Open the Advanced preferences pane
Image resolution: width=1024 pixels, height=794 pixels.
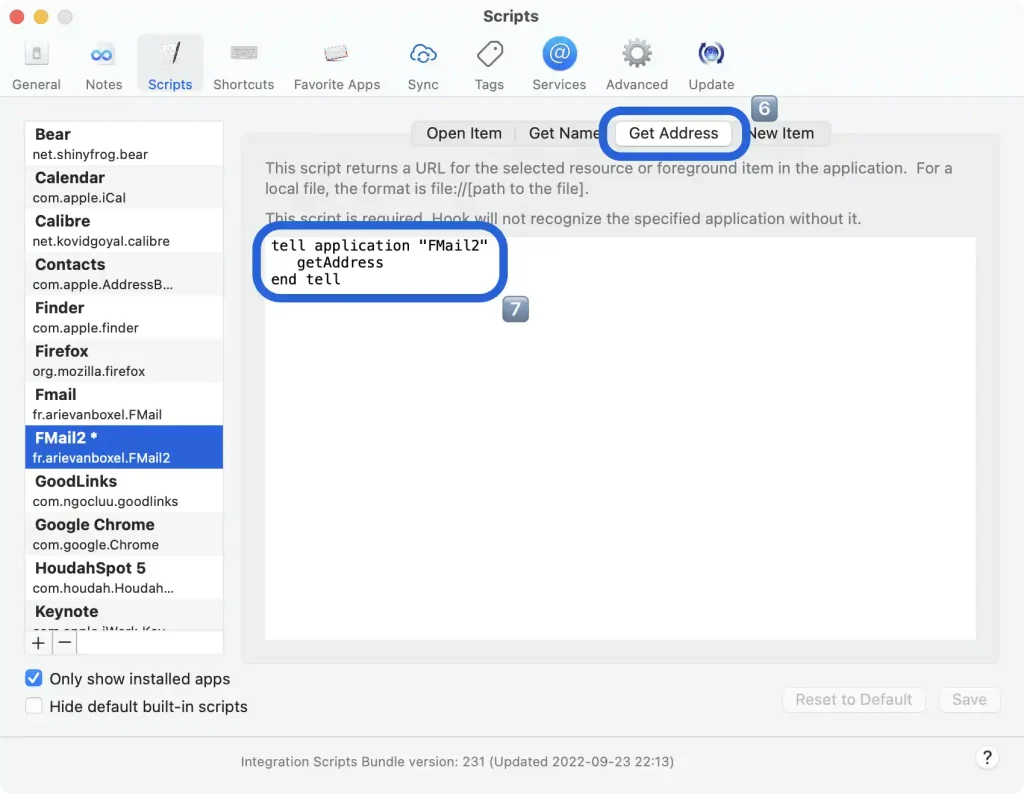[x=637, y=65]
